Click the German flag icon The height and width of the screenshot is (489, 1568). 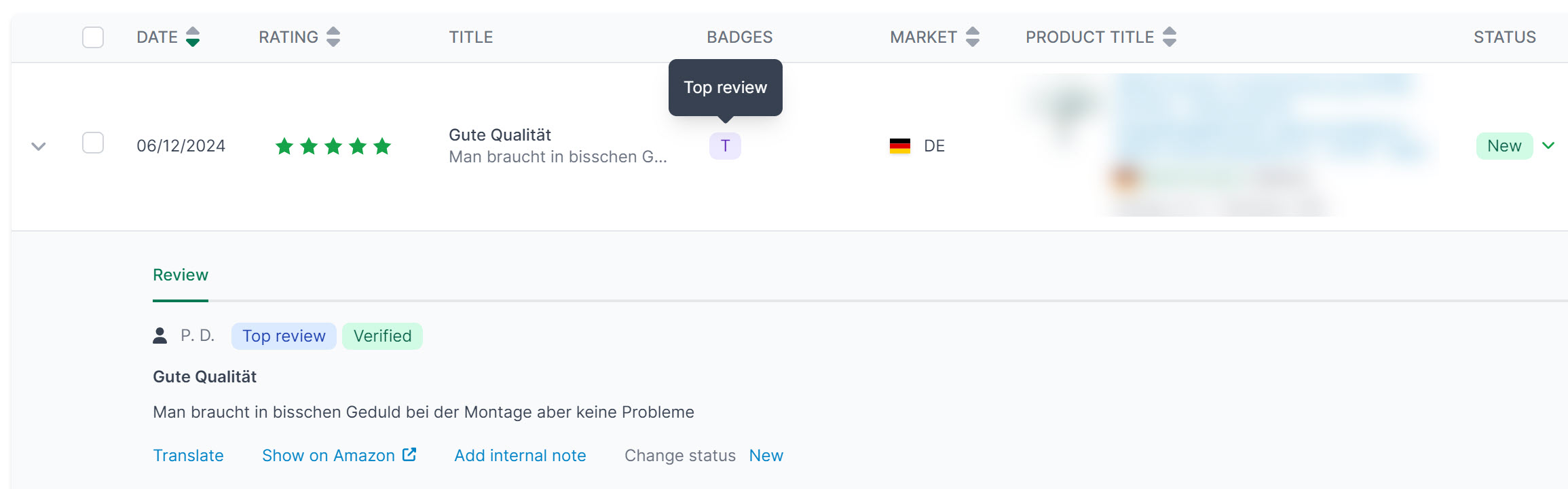[900, 146]
